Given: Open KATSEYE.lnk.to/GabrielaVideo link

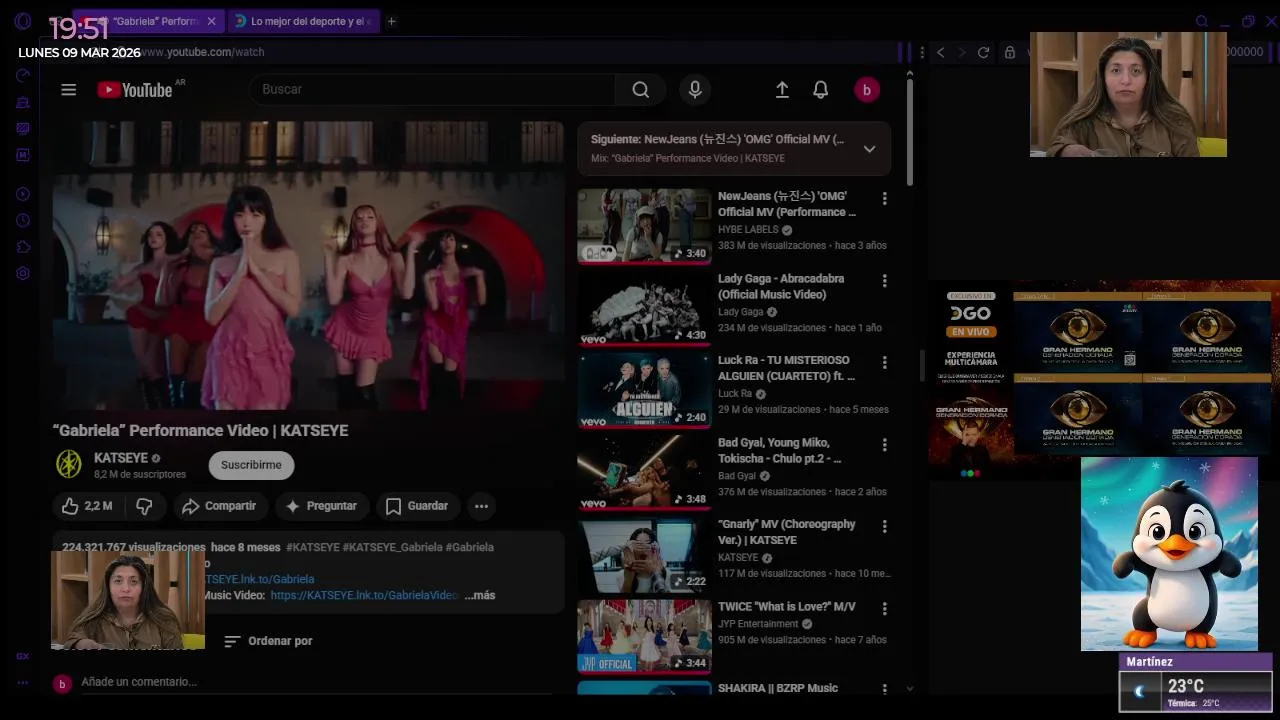Looking at the screenshot, I should tap(364, 595).
